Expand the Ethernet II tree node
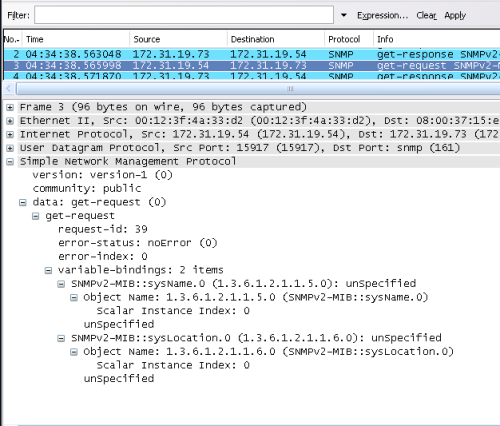This screenshot has height=426, width=500. point(10,121)
